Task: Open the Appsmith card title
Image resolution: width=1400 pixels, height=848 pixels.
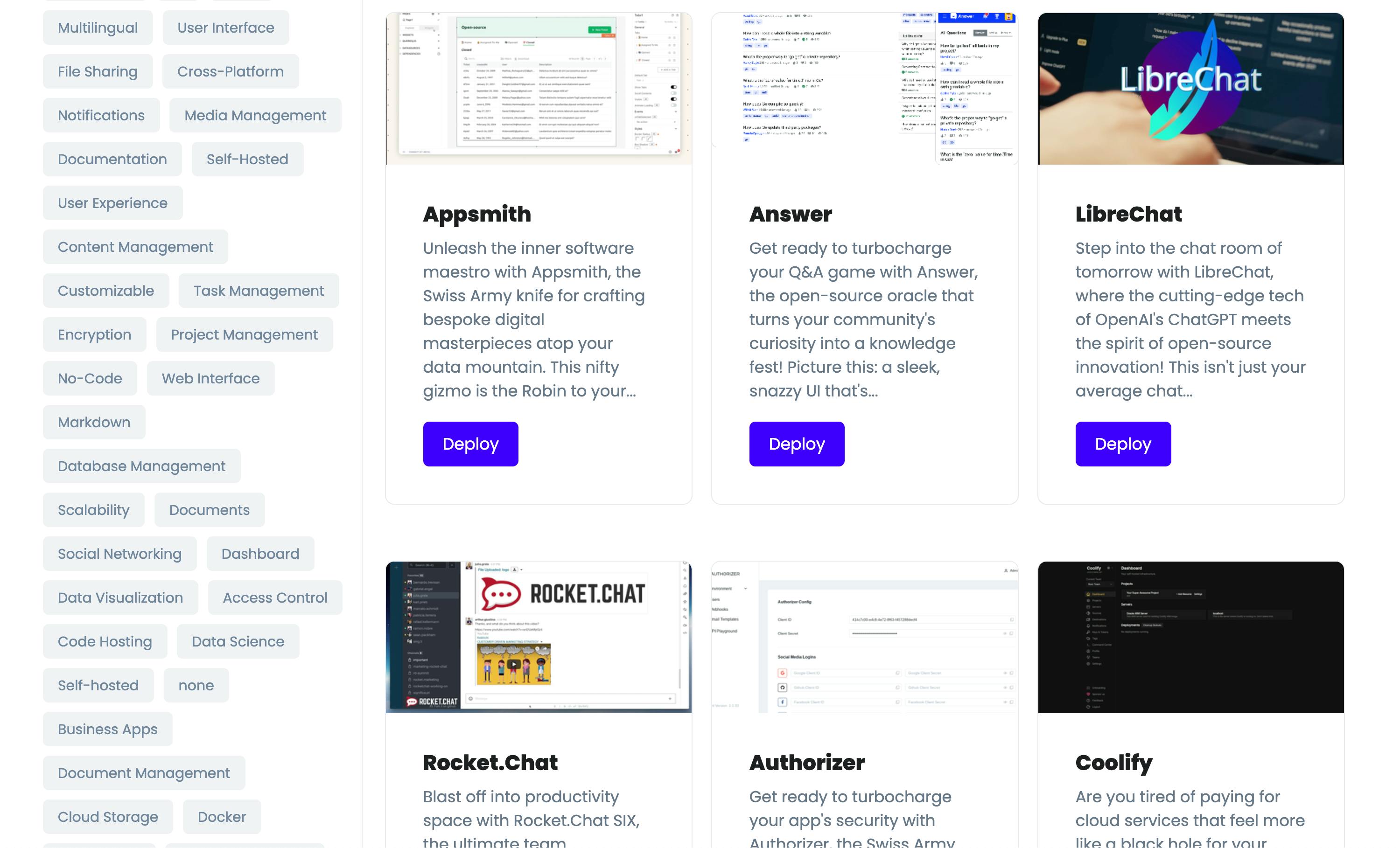Action: [x=477, y=214]
